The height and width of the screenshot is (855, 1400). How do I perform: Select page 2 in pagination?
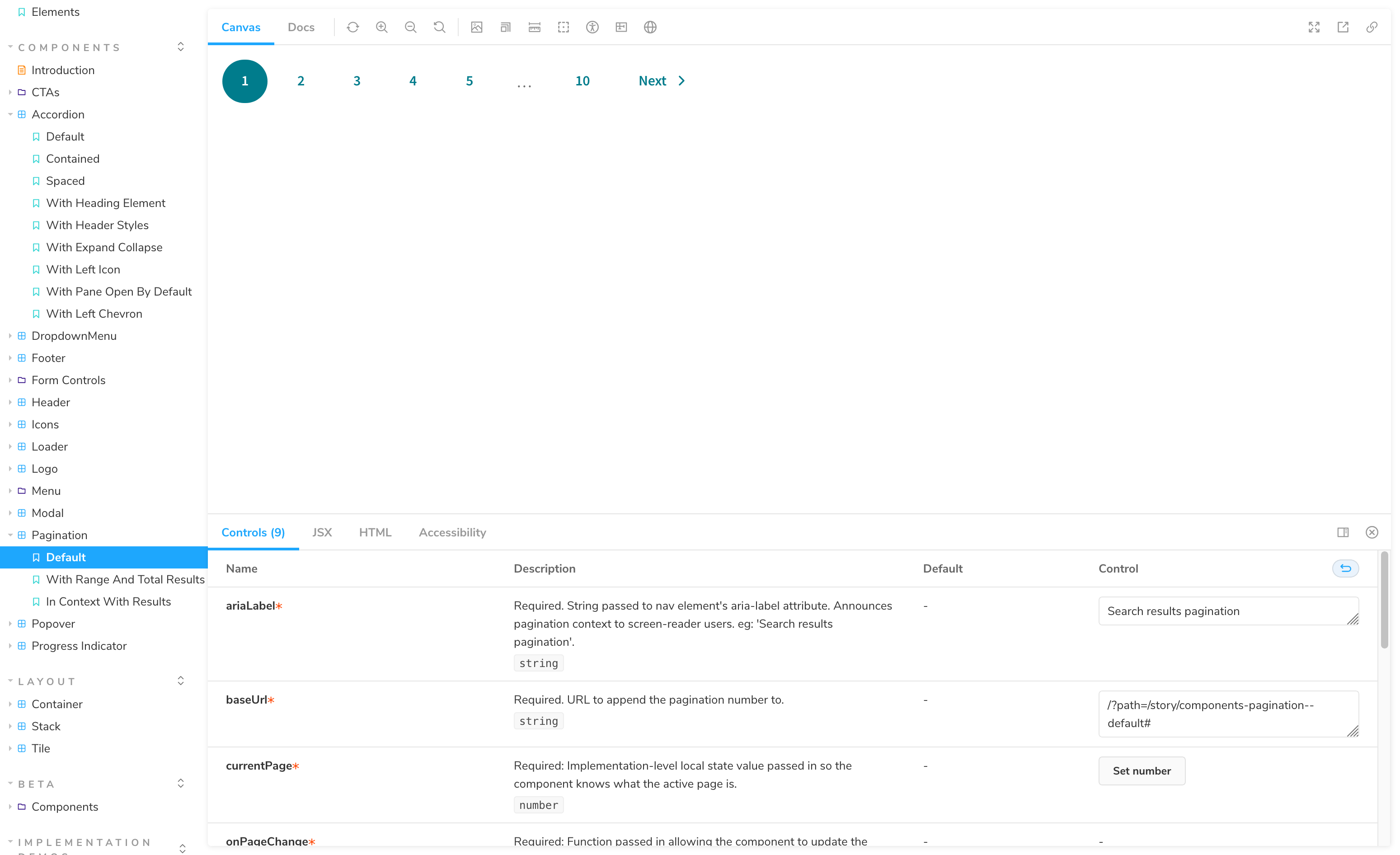[x=301, y=81]
